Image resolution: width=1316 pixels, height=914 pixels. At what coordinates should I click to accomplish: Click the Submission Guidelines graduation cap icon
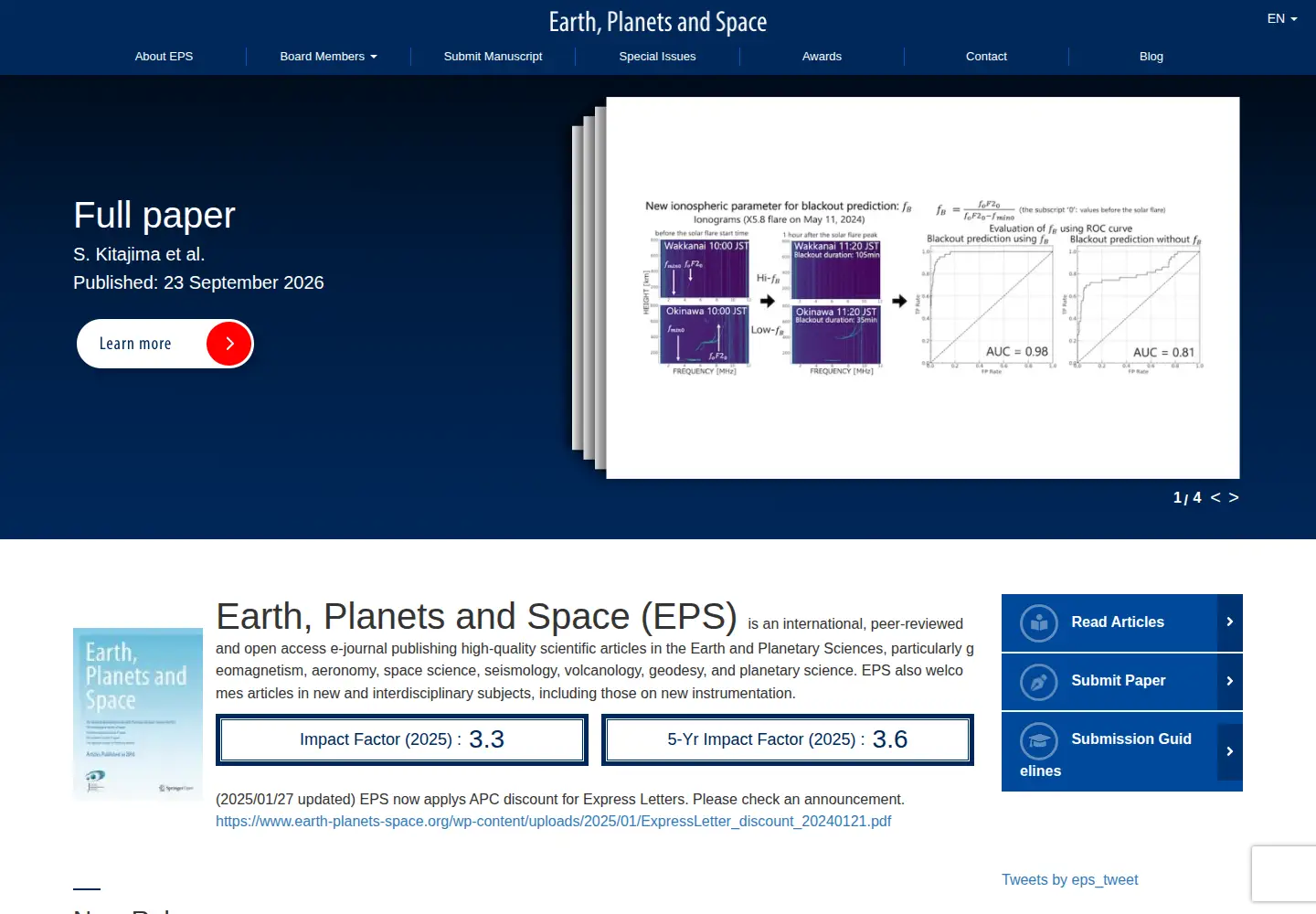(x=1039, y=740)
